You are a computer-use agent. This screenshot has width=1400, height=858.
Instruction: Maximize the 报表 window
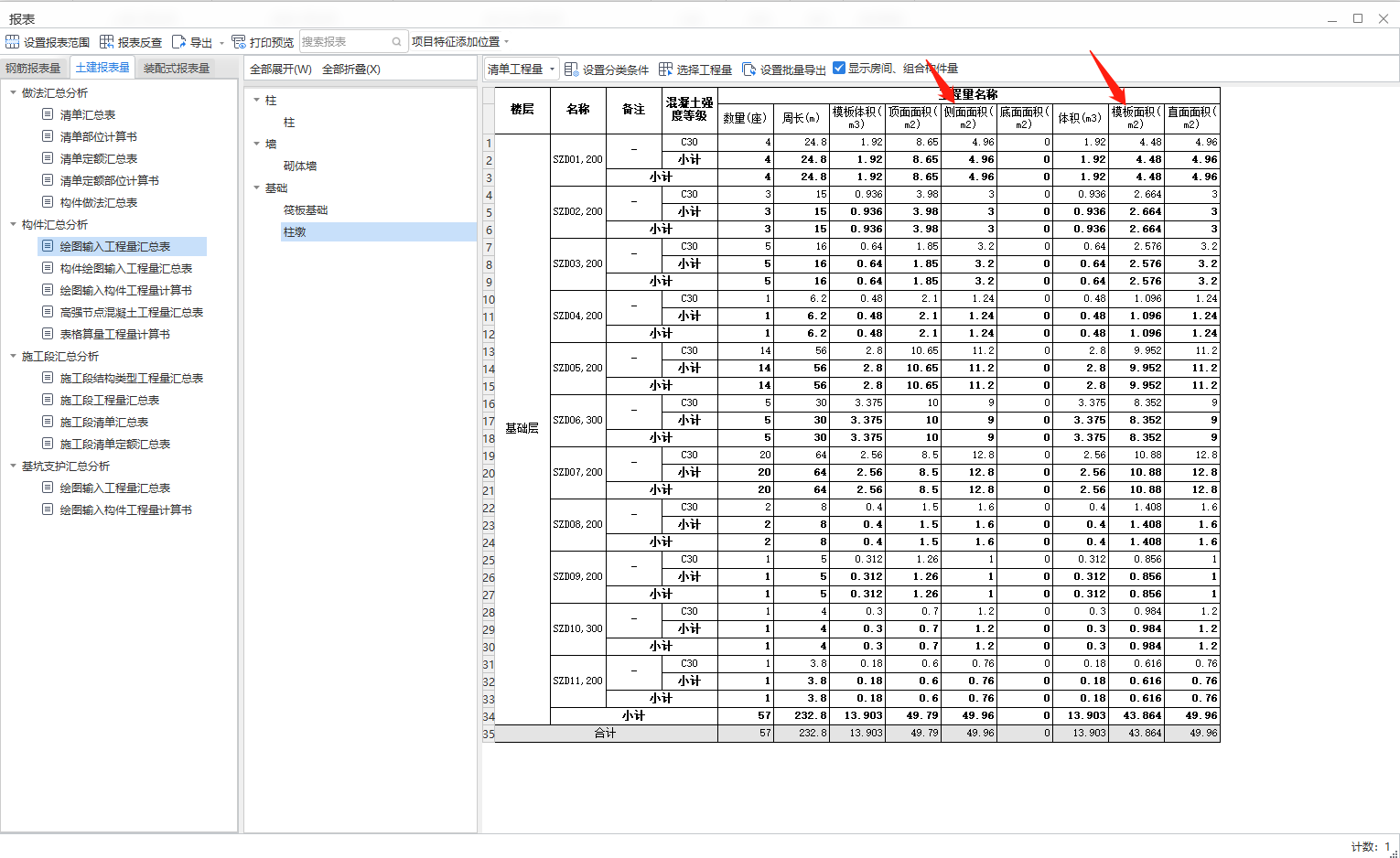click(x=1358, y=18)
